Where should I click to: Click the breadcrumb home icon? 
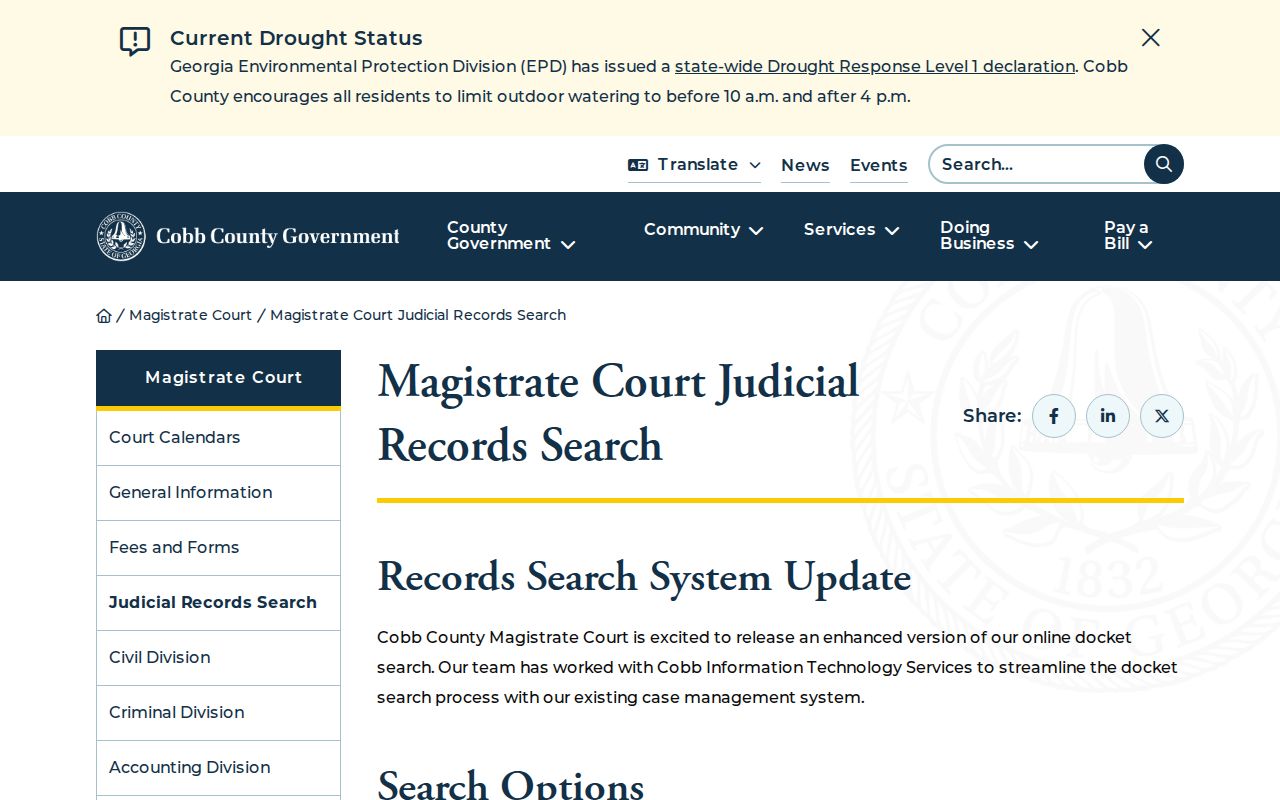click(104, 316)
